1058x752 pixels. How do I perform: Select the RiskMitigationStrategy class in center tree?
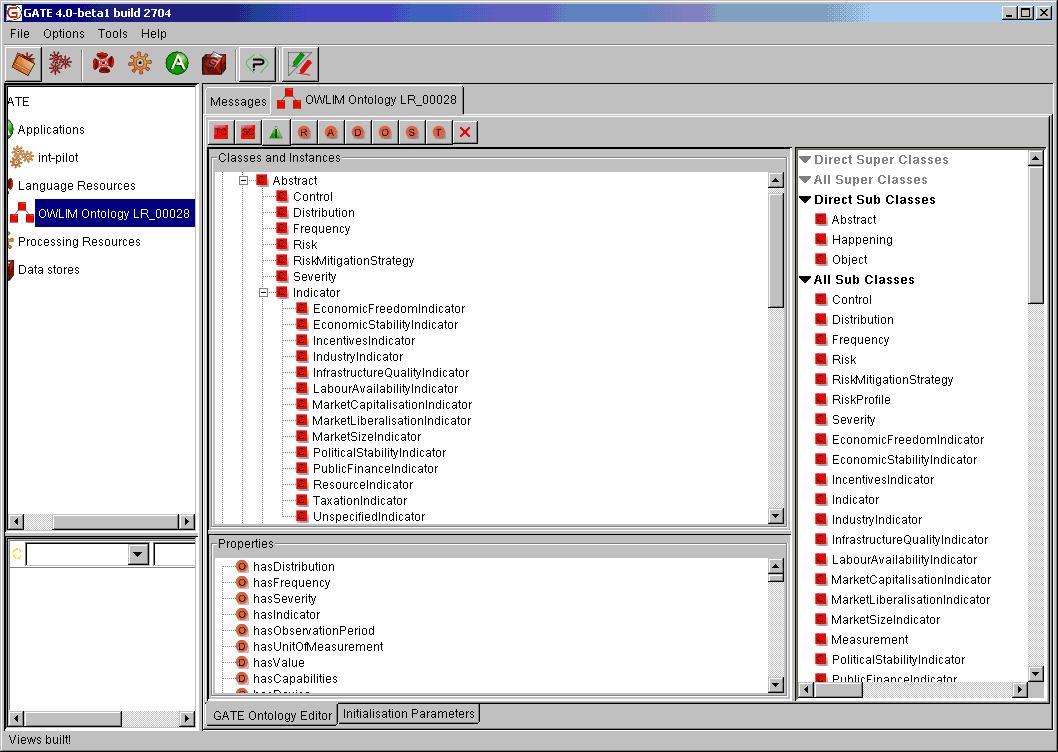pos(354,261)
